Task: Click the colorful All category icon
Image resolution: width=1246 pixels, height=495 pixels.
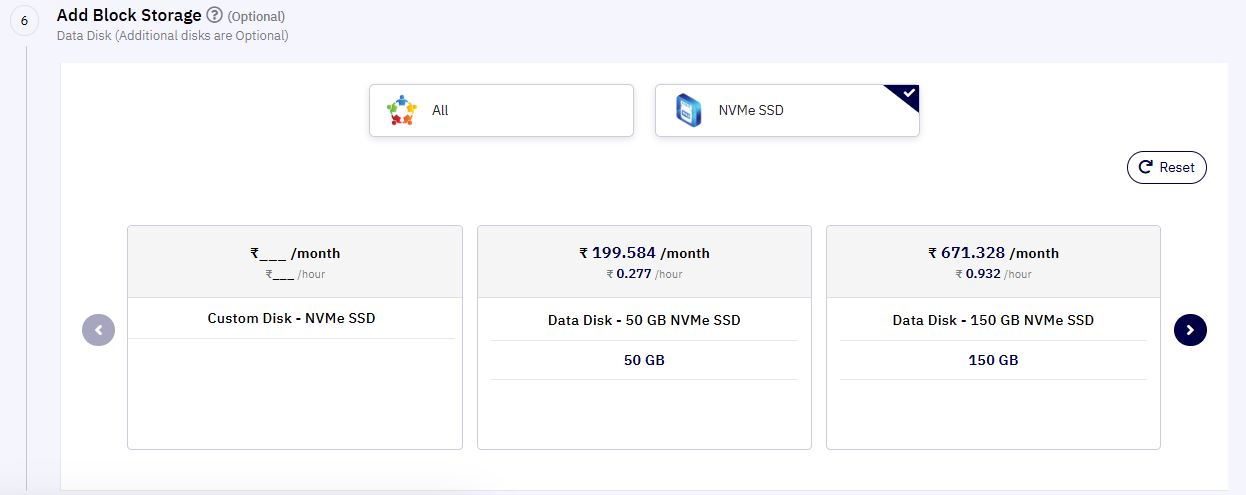Action: [401, 110]
